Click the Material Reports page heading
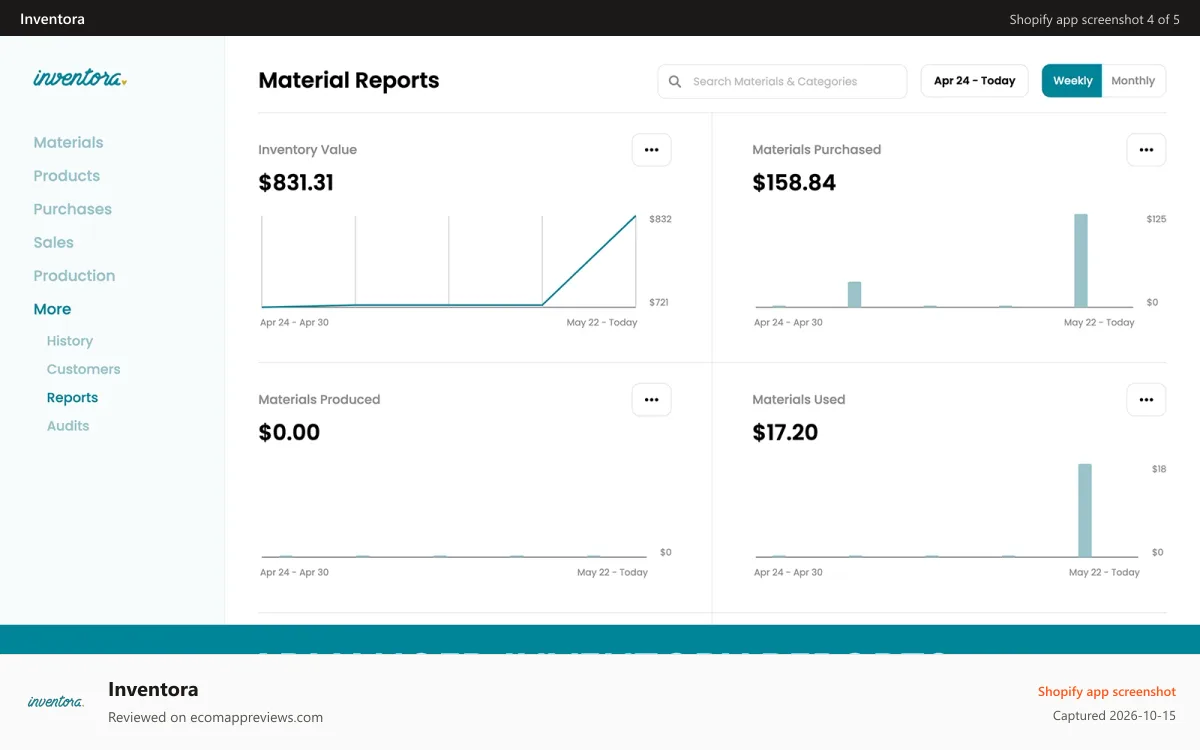Viewport: 1200px width, 750px height. pos(348,81)
